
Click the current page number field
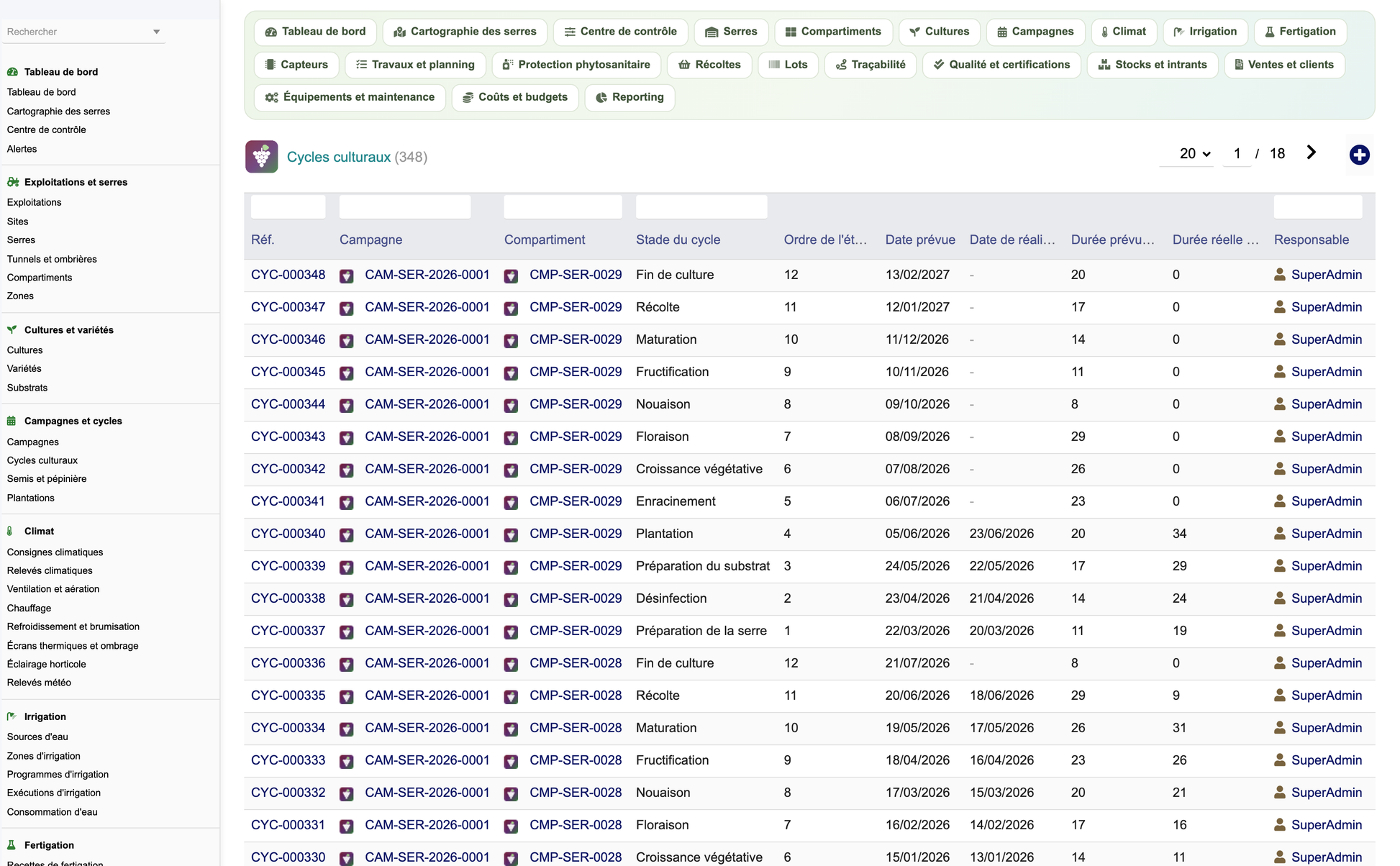point(1237,154)
